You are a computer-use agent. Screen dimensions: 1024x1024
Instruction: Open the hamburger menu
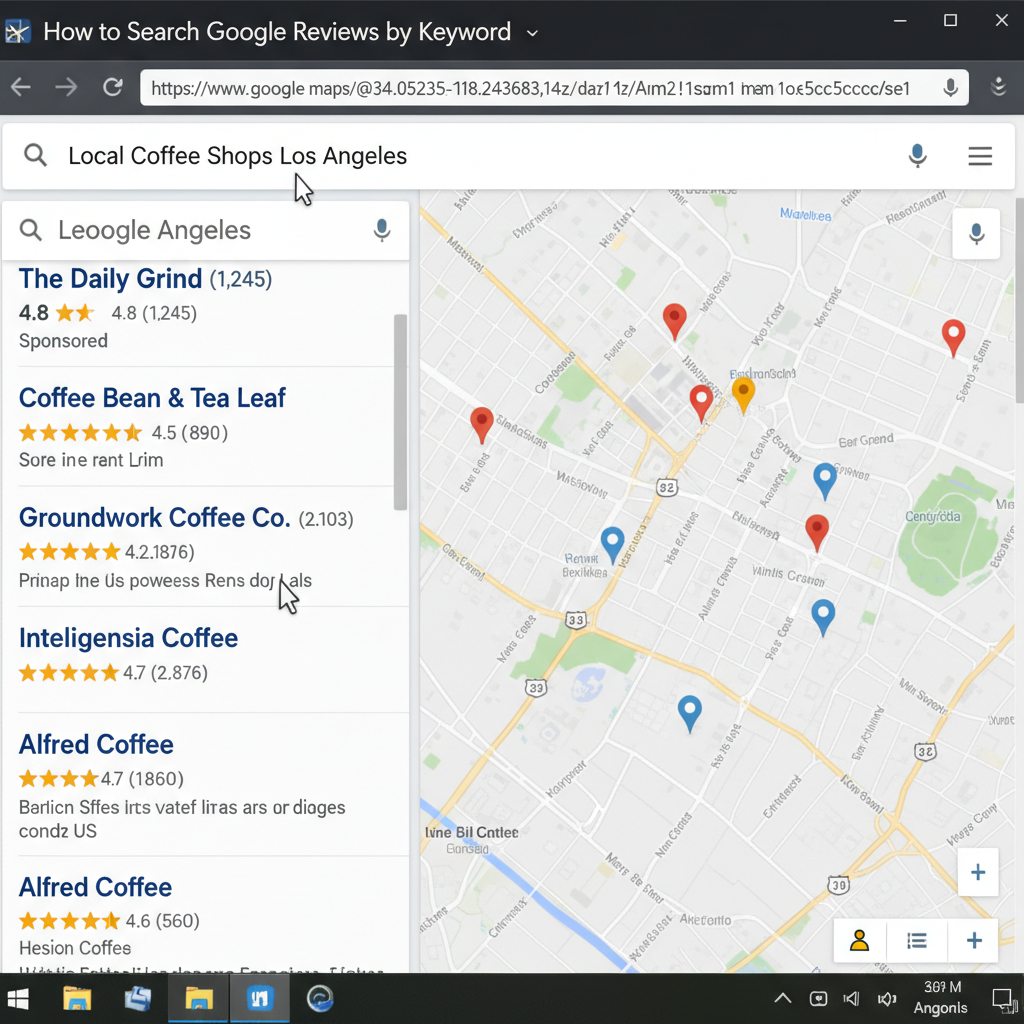980,156
